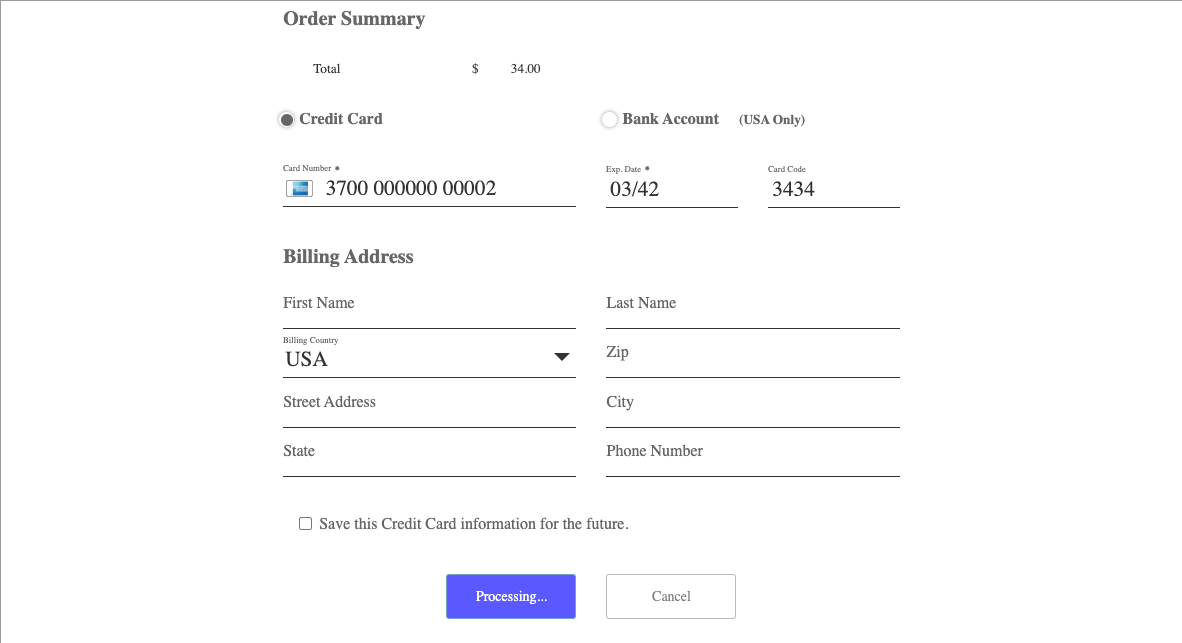This screenshot has height=643, width=1182.
Task: Tick the Save this Credit Card checkbox
Action: point(306,524)
